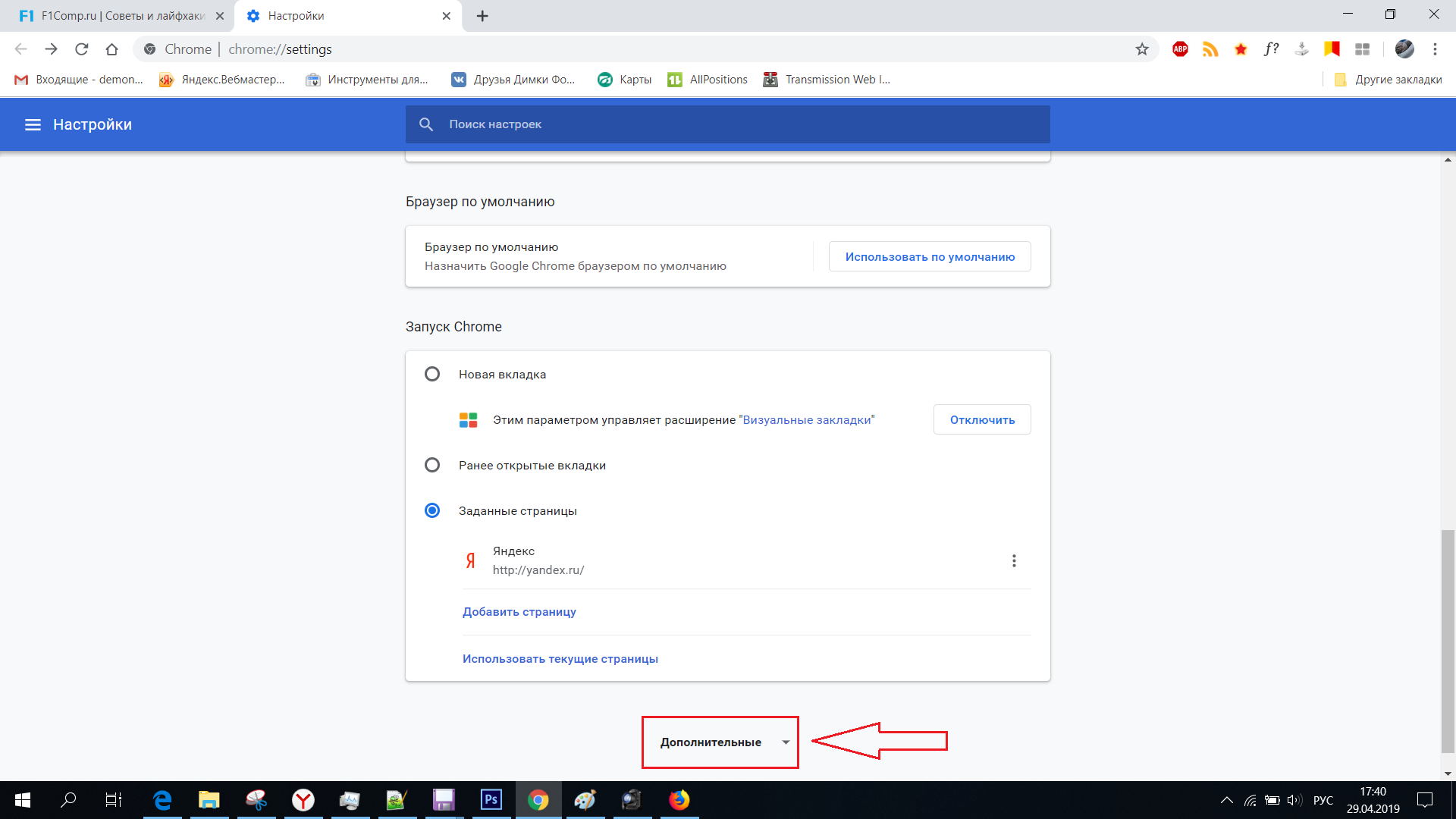This screenshot has width=1456, height=819.
Task: Click the scrollbar down arrow
Action: click(x=1448, y=773)
